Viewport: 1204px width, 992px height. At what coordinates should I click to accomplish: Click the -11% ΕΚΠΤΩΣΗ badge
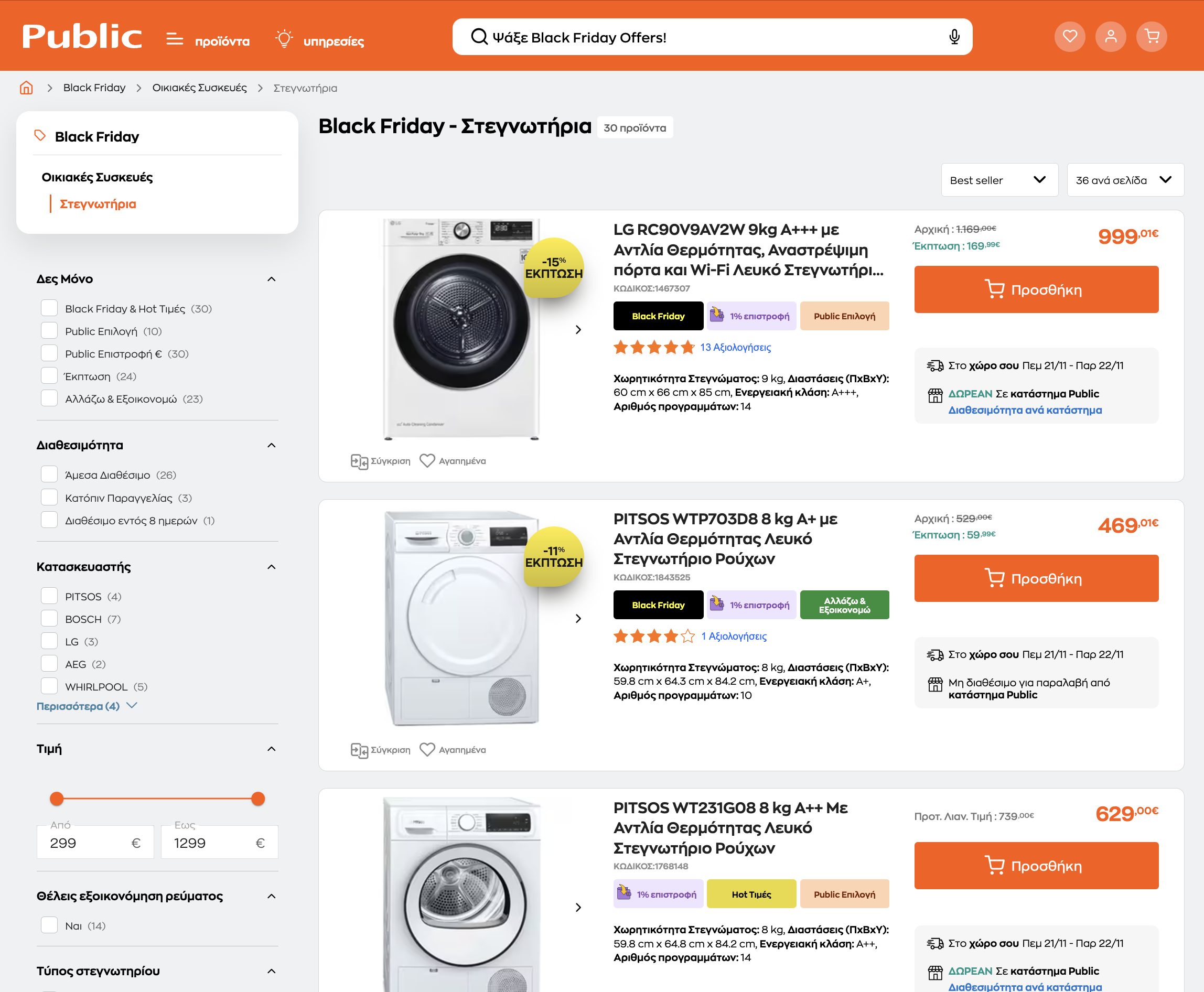tap(554, 557)
